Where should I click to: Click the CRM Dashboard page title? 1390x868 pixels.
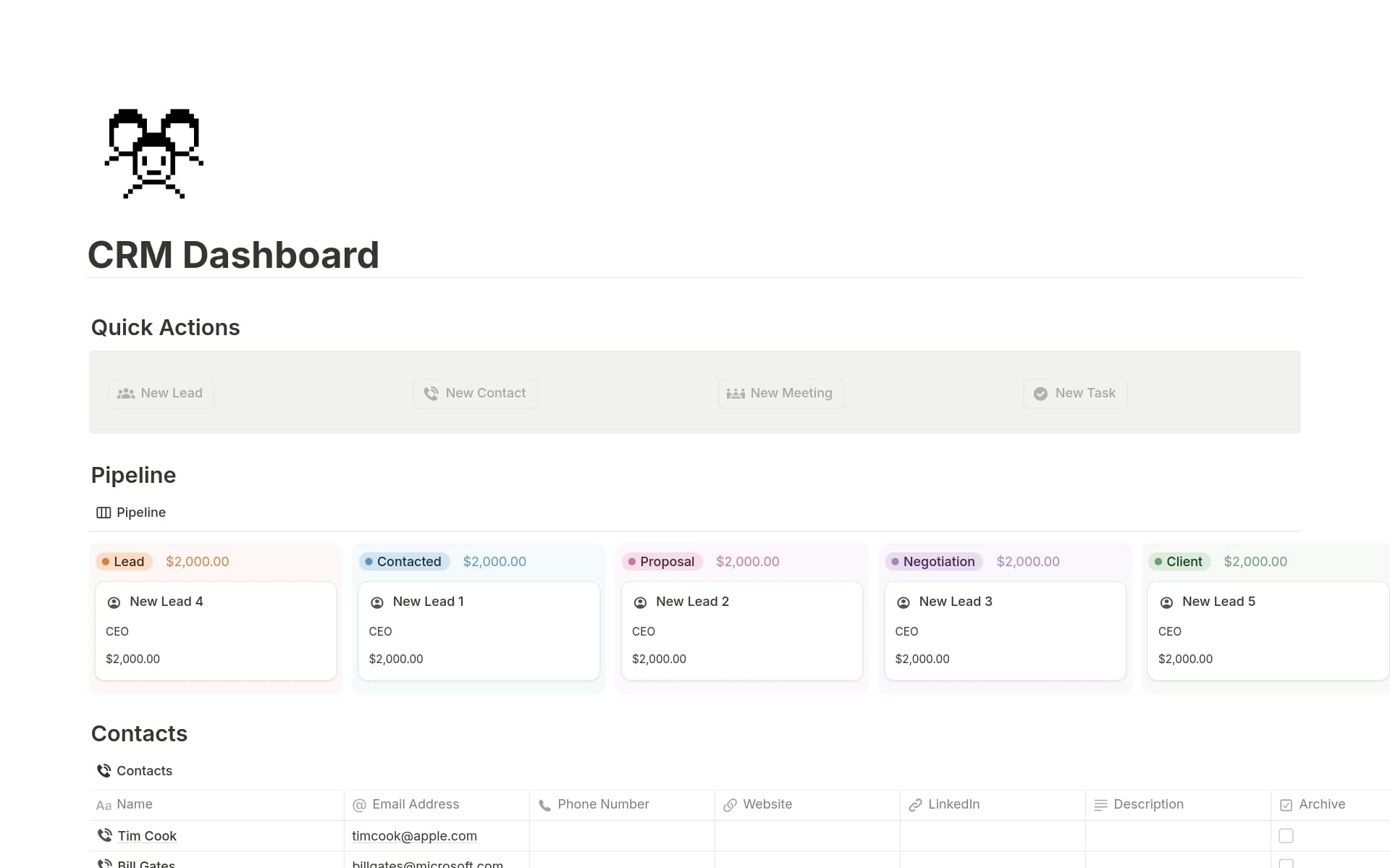click(x=233, y=255)
